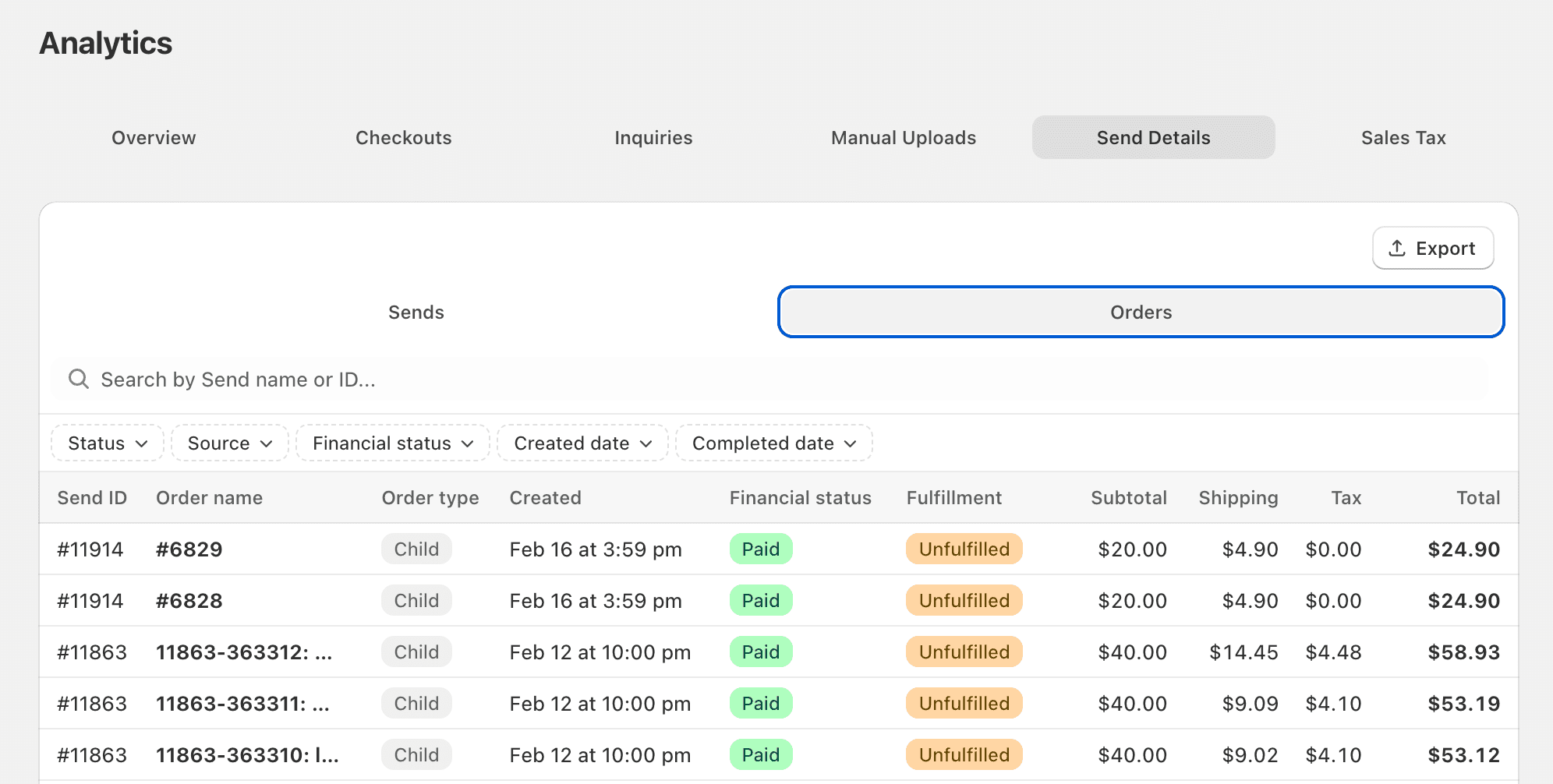Switch to the Overview tab
1553x784 pixels.
pyautogui.click(x=154, y=138)
